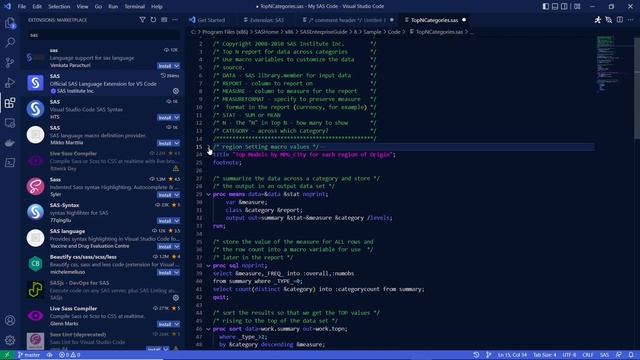Click the CRLF line ending indicator
Screen dimensions: 640x360
pos(587,355)
